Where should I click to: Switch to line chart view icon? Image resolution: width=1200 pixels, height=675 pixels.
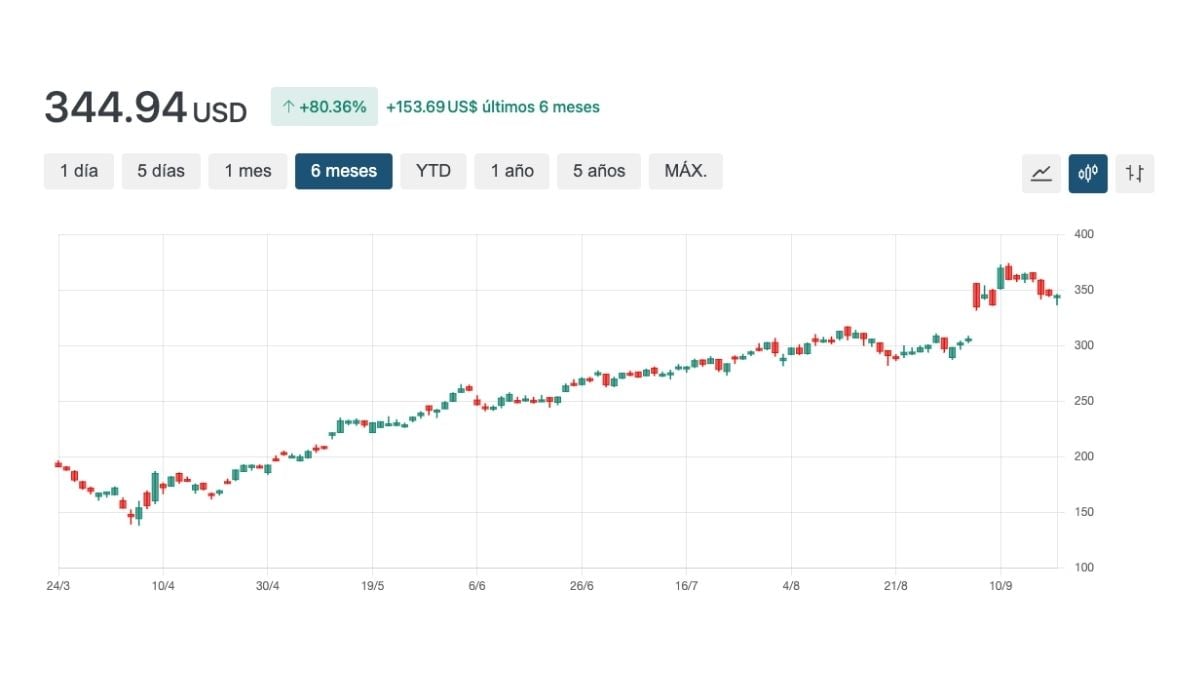pos(1041,173)
